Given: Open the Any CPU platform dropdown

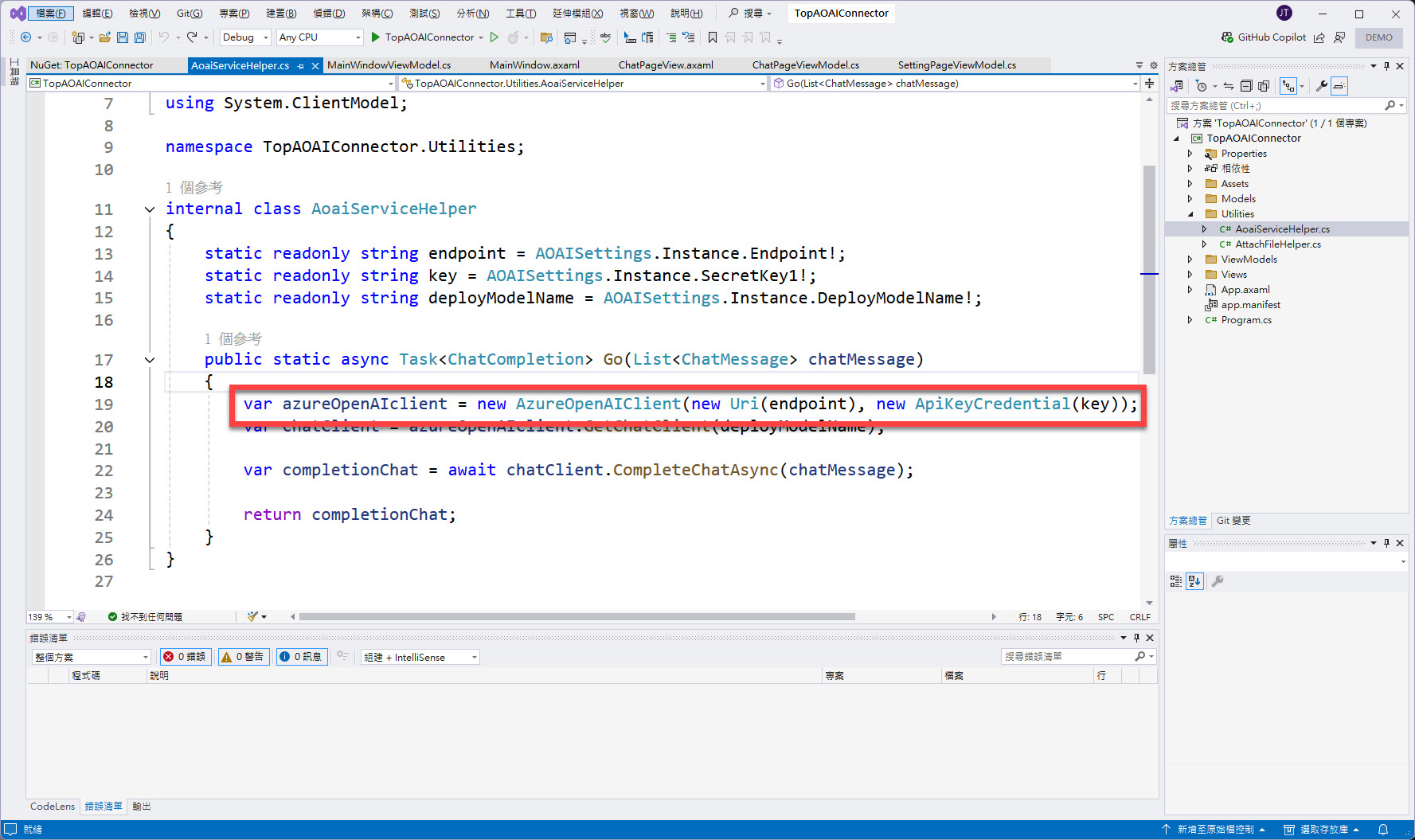Looking at the screenshot, I should click(319, 37).
